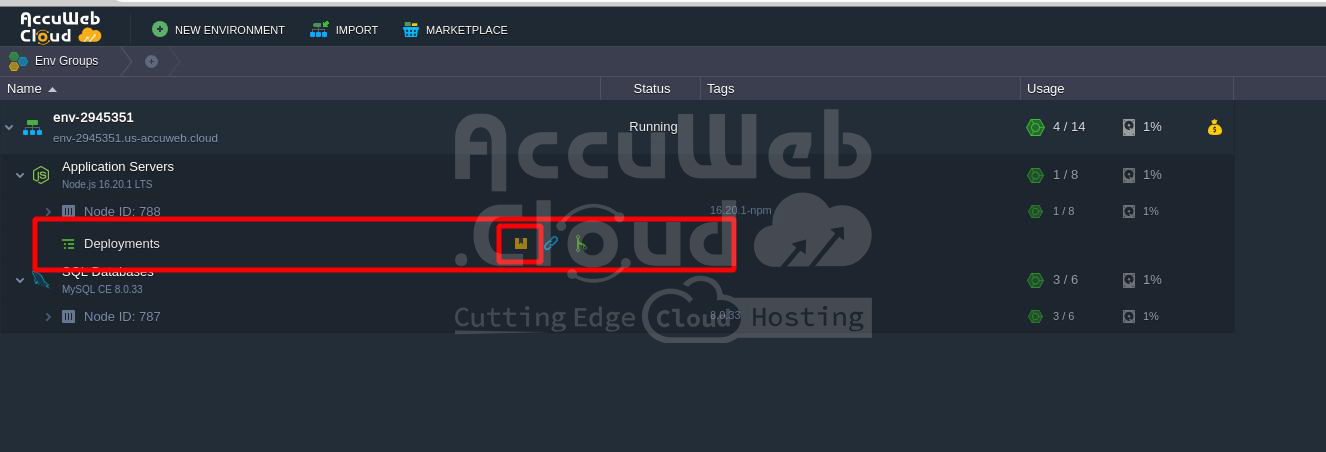This screenshot has width=1326, height=452.
Task: Click the environment topology icon for env-2945351
Action: pos(32,127)
